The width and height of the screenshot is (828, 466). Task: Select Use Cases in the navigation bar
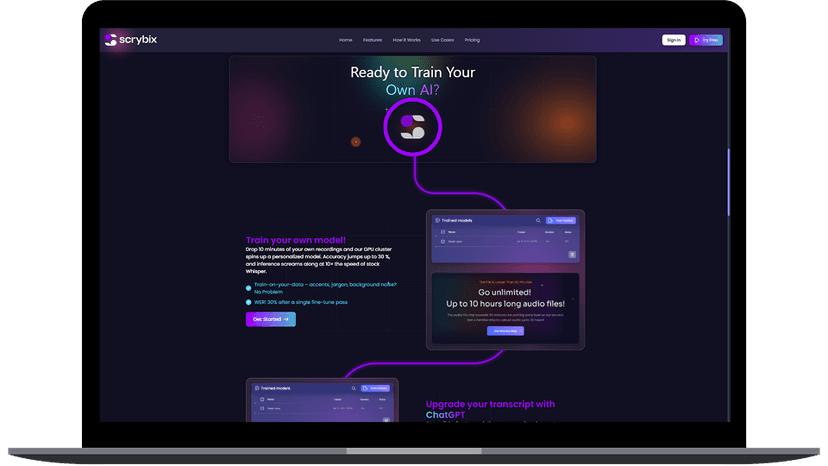[441, 40]
